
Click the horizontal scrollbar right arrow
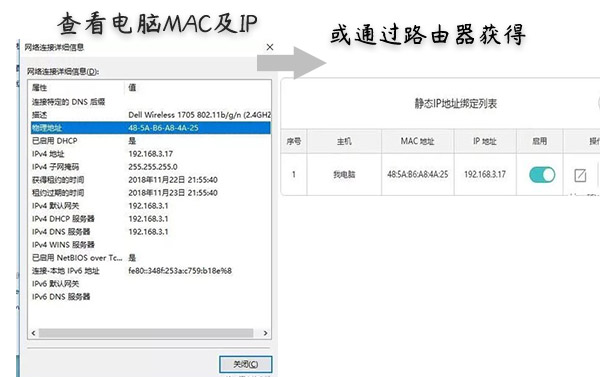pos(266,333)
